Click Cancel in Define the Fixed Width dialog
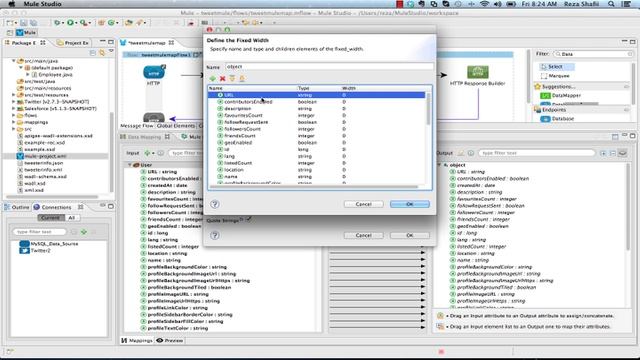This screenshot has width=640, height=360. (x=363, y=204)
